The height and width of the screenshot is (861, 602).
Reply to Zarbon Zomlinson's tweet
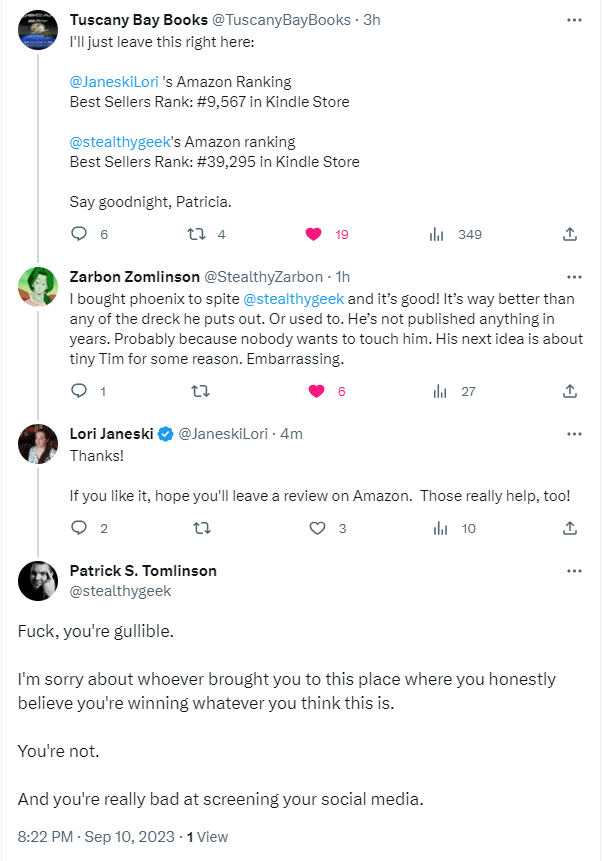pyautogui.click(x=80, y=391)
